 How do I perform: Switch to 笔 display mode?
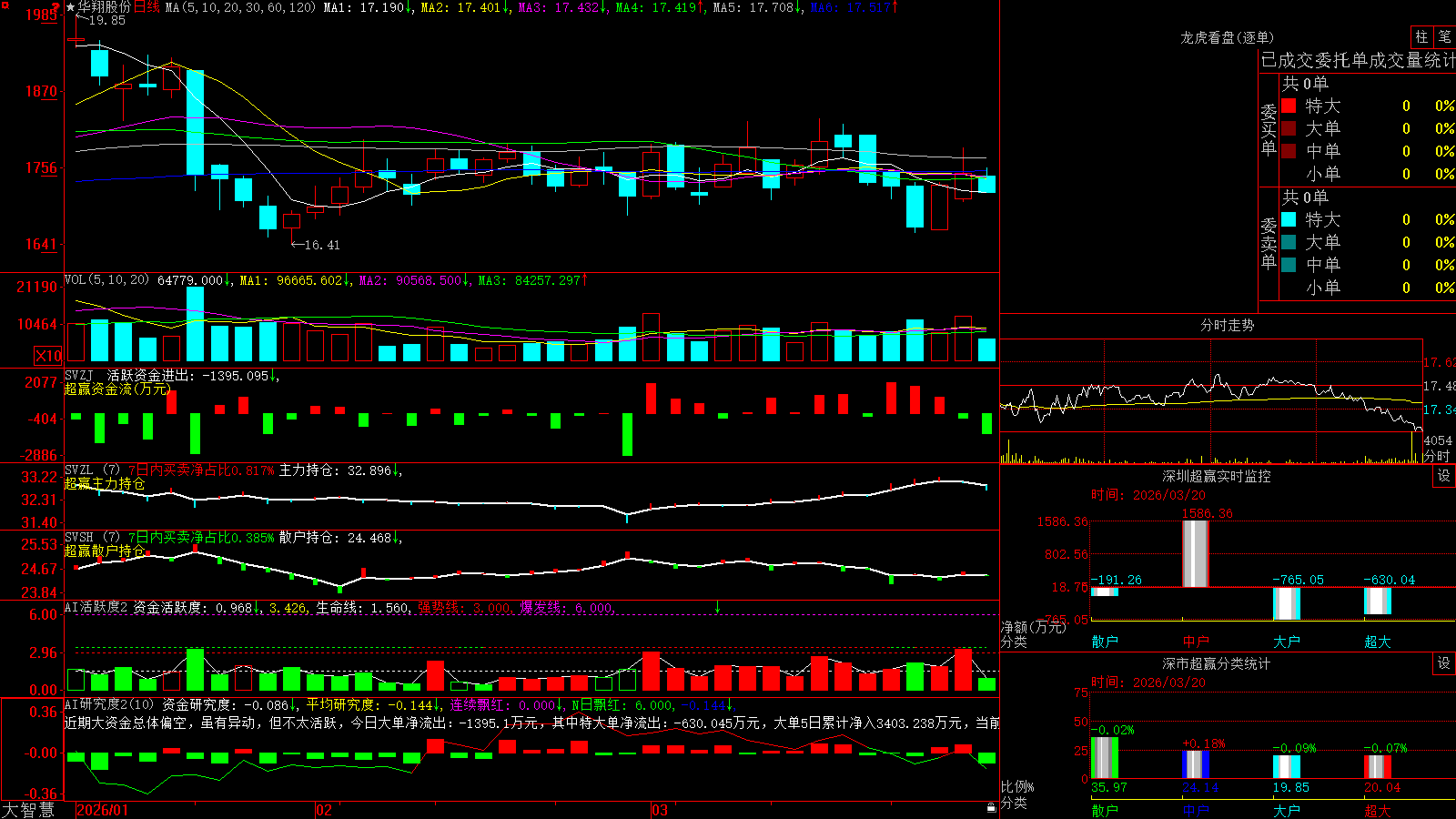click(x=1444, y=36)
